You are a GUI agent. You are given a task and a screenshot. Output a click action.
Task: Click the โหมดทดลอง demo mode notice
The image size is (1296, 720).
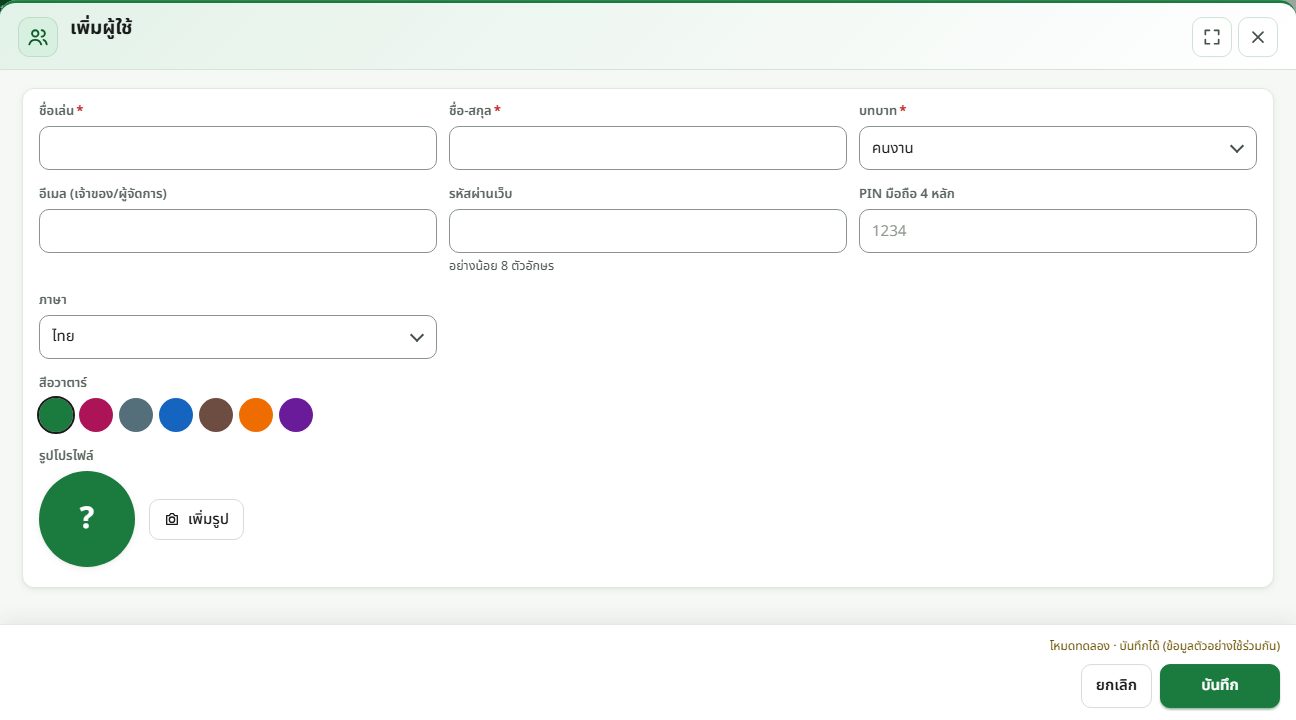tap(1165, 646)
